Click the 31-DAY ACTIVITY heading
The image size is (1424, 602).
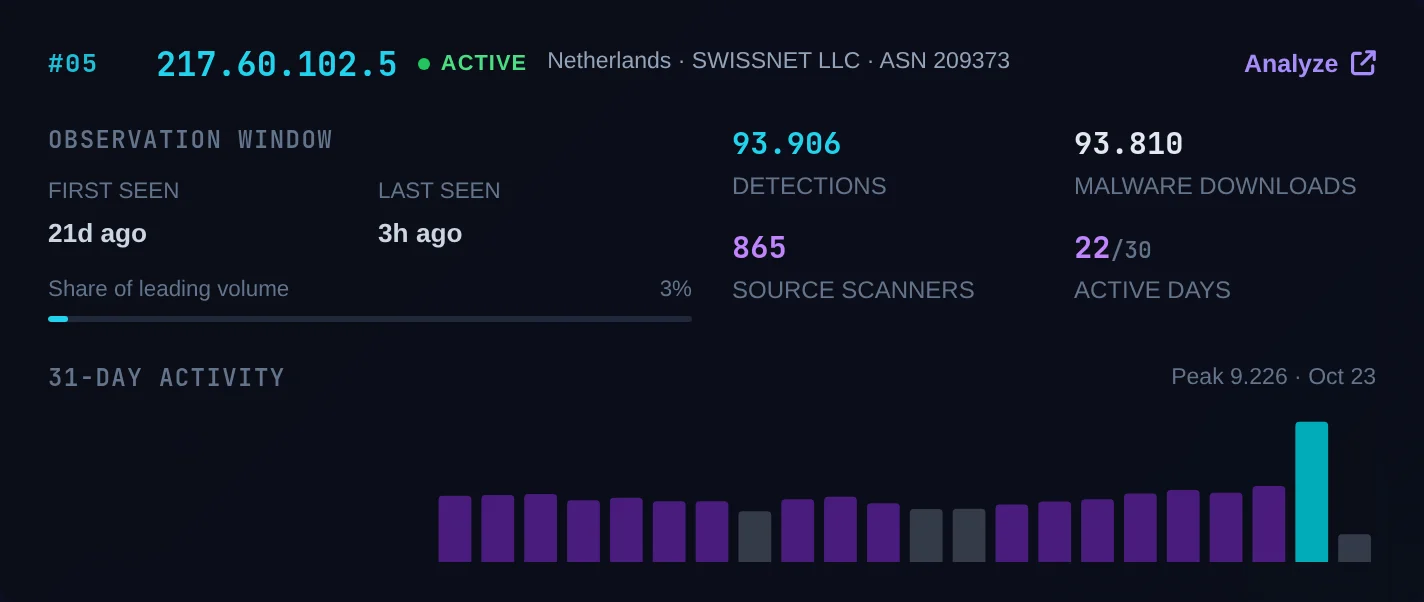167,378
